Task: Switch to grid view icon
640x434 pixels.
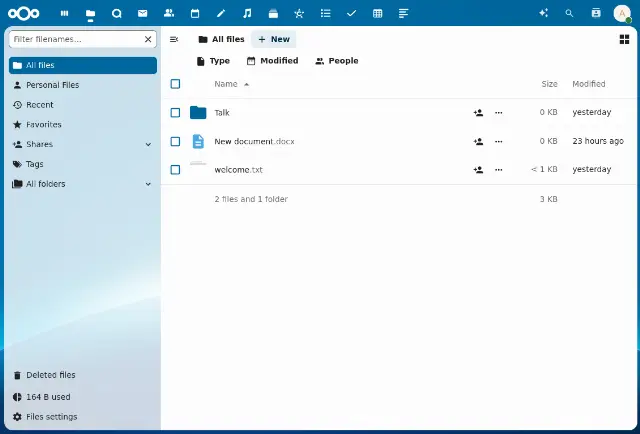Action: pos(624,39)
